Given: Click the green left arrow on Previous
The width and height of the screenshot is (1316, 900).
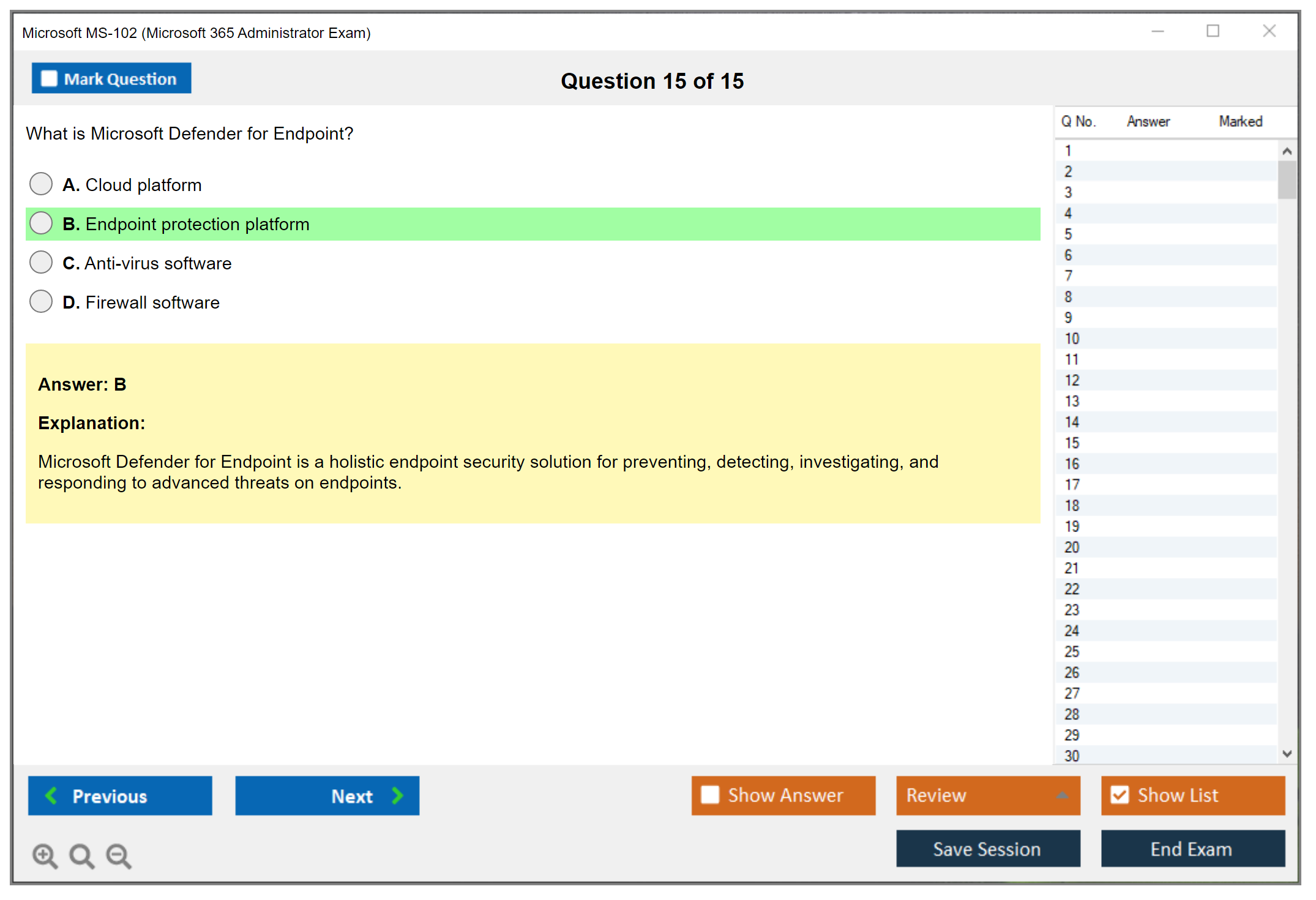Looking at the screenshot, I should pyautogui.click(x=51, y=795).
